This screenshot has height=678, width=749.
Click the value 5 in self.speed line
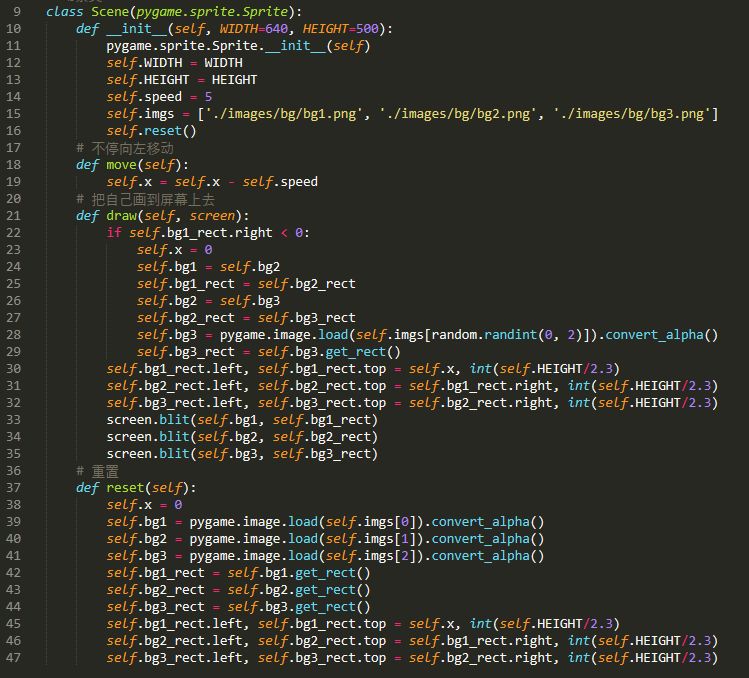tap(208, 97)
